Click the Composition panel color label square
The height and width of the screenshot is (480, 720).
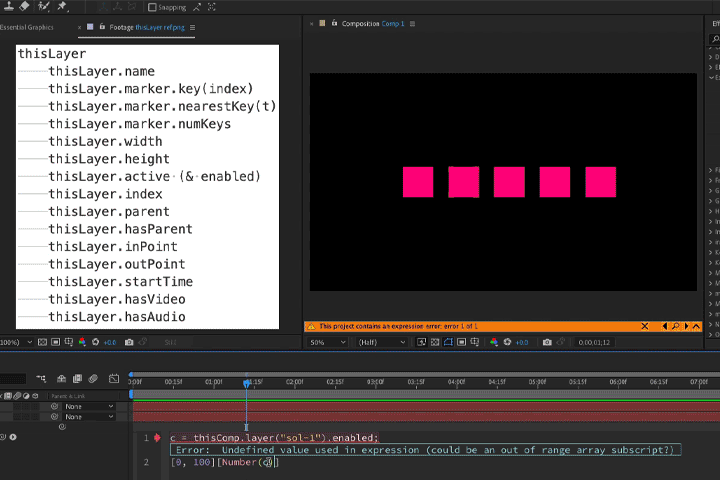coord(322,23)
